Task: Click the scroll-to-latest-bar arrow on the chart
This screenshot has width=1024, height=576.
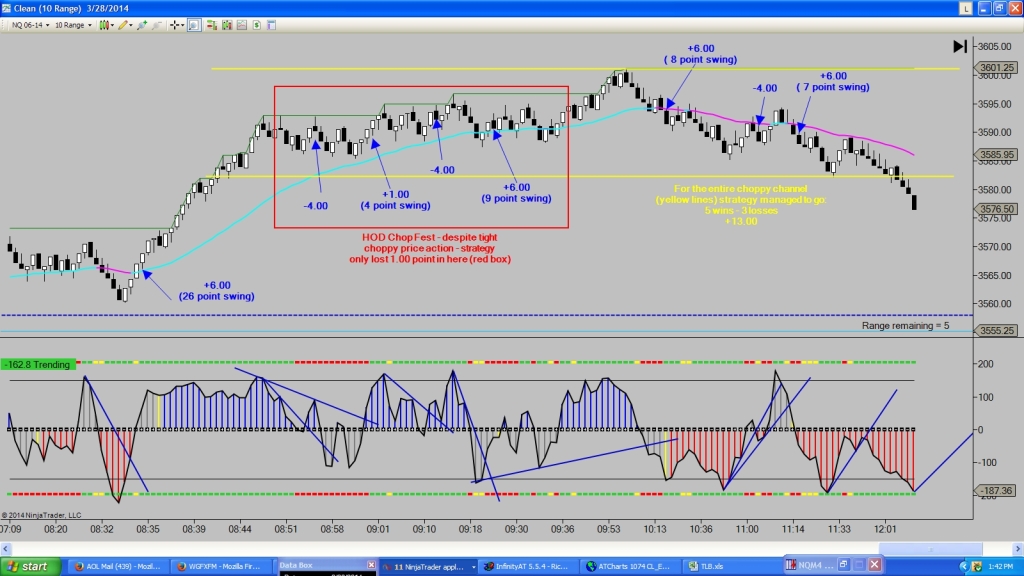Action: point(959,46)
